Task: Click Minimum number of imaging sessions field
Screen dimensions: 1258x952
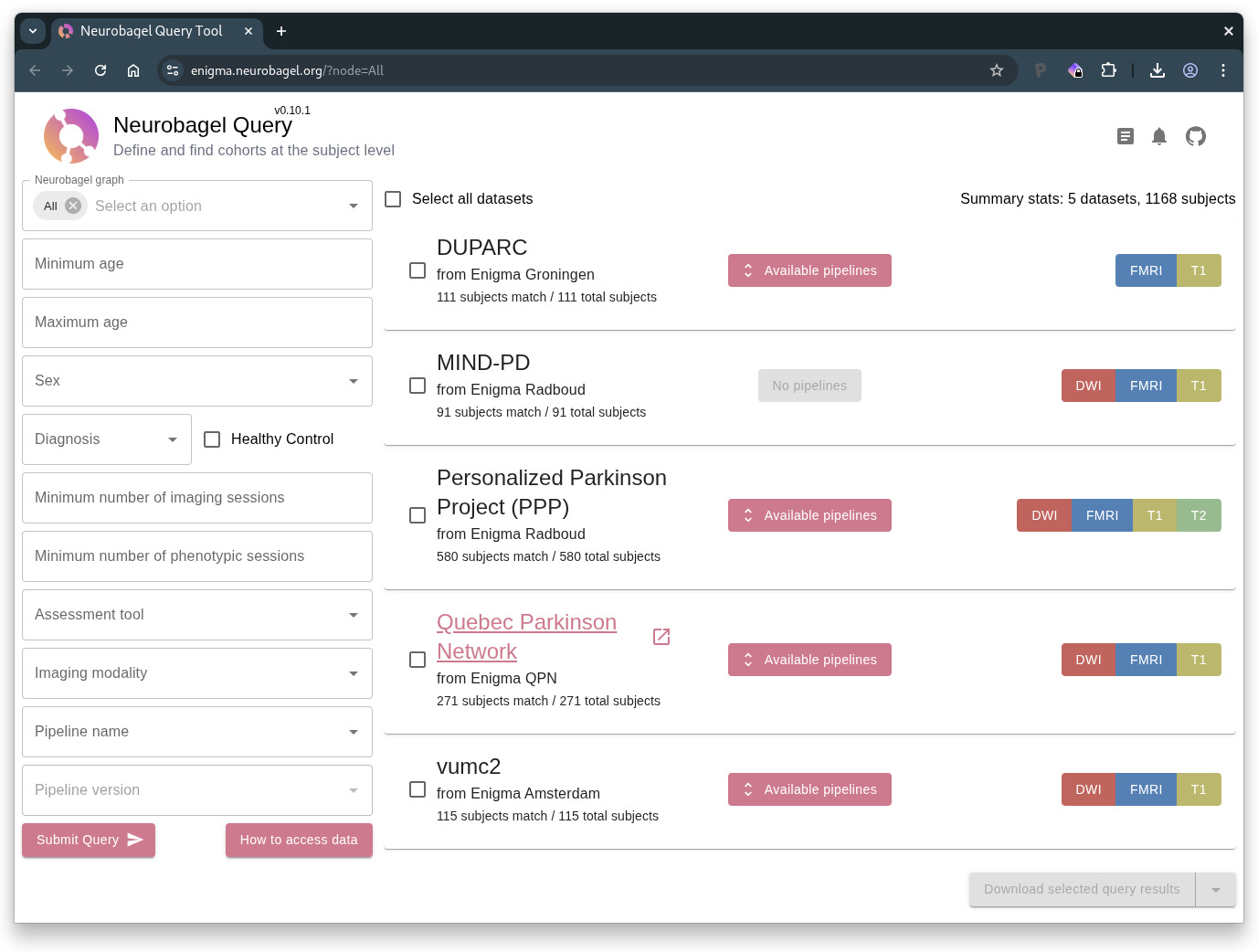Action: pyautogui.click(x=197, y=498)
